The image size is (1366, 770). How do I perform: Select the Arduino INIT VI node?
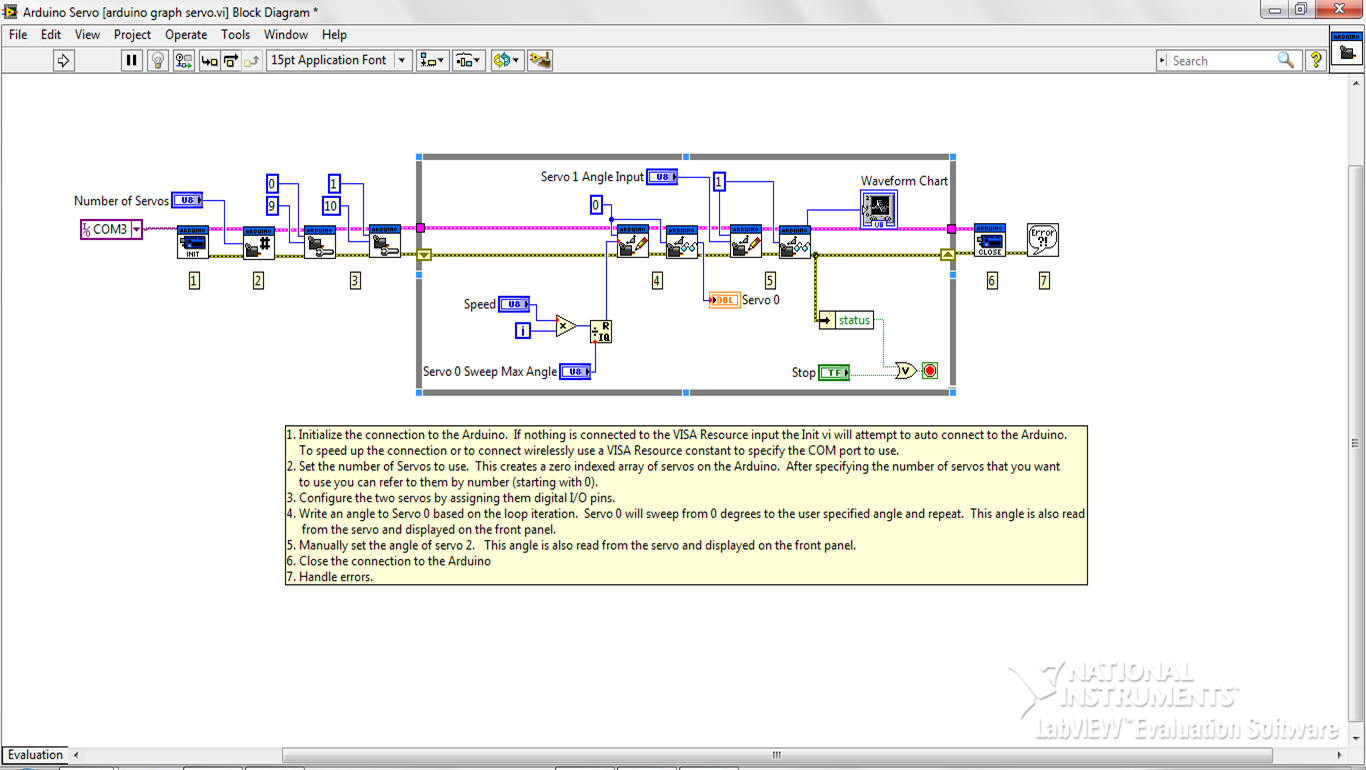(193, 243)
